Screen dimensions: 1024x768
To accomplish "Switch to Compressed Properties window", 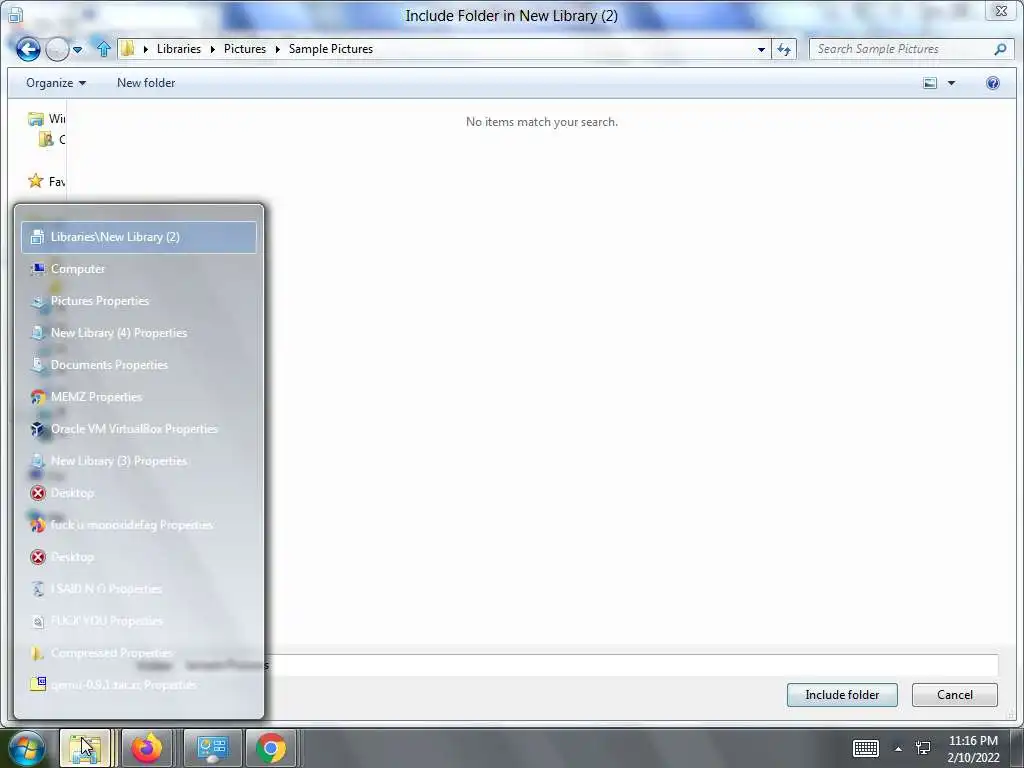I will coord(139,653).
